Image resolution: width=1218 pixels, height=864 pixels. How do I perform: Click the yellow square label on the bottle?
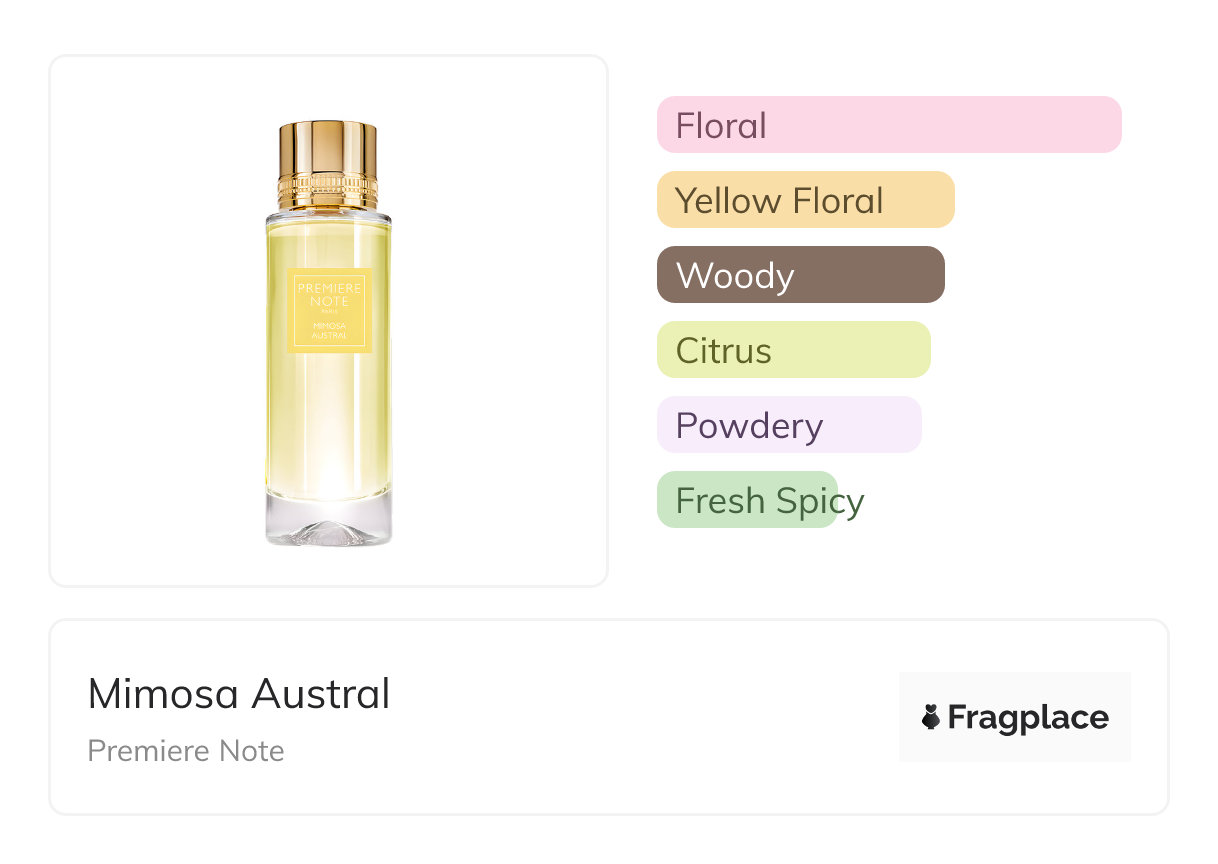click(x=329, y=310)
